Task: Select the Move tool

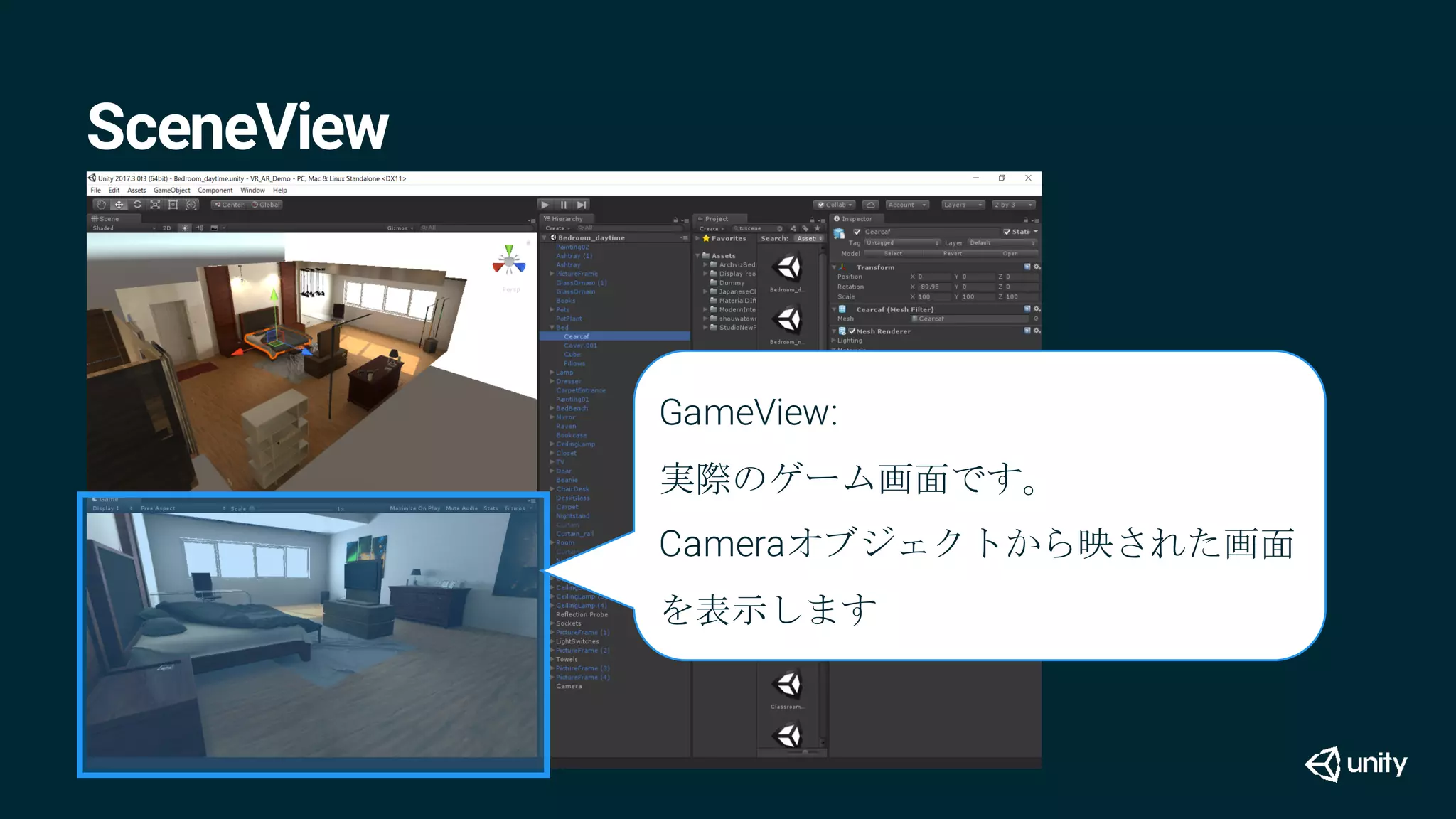Action: 119,205
